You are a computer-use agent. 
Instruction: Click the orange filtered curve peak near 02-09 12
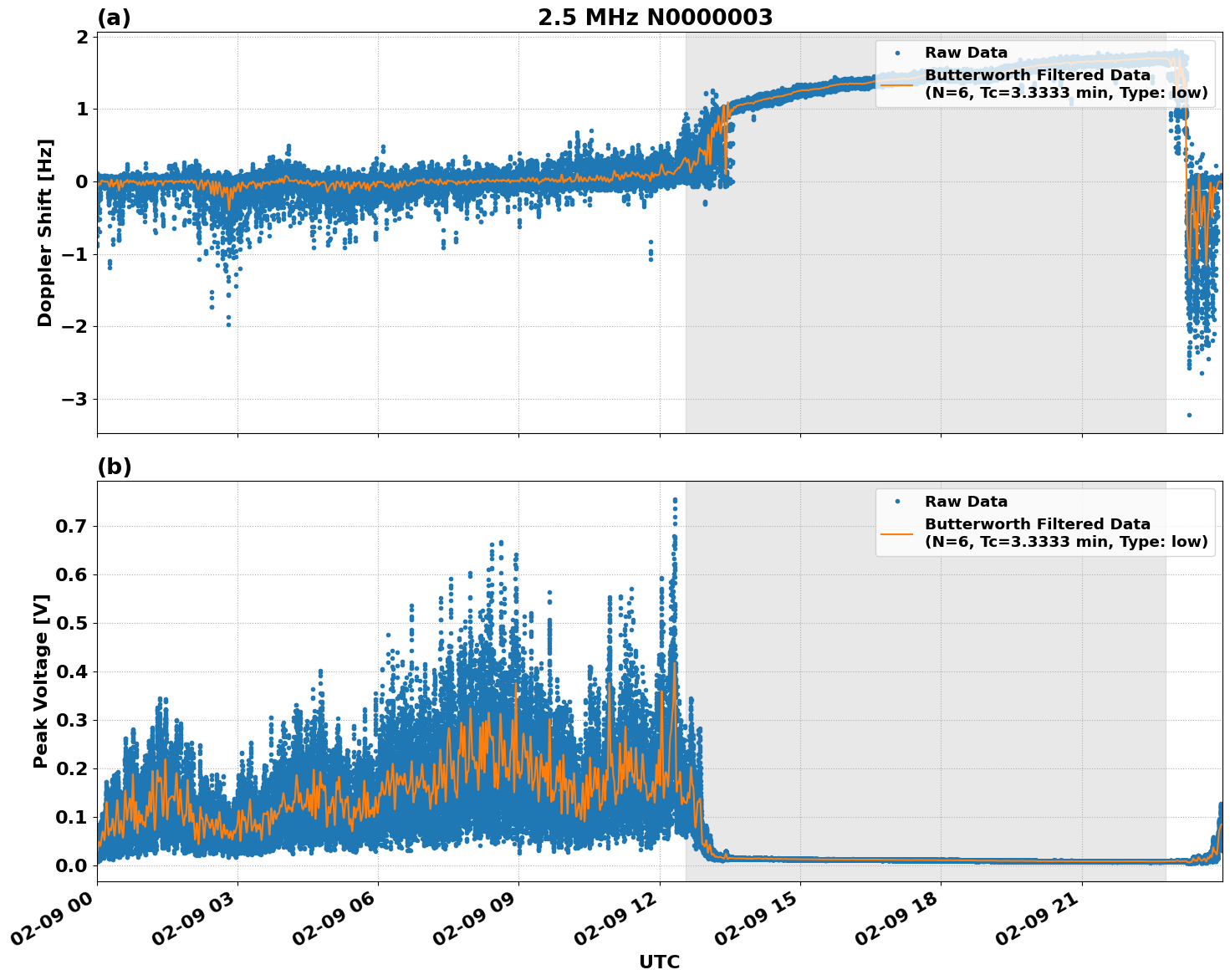coord(676,663)
